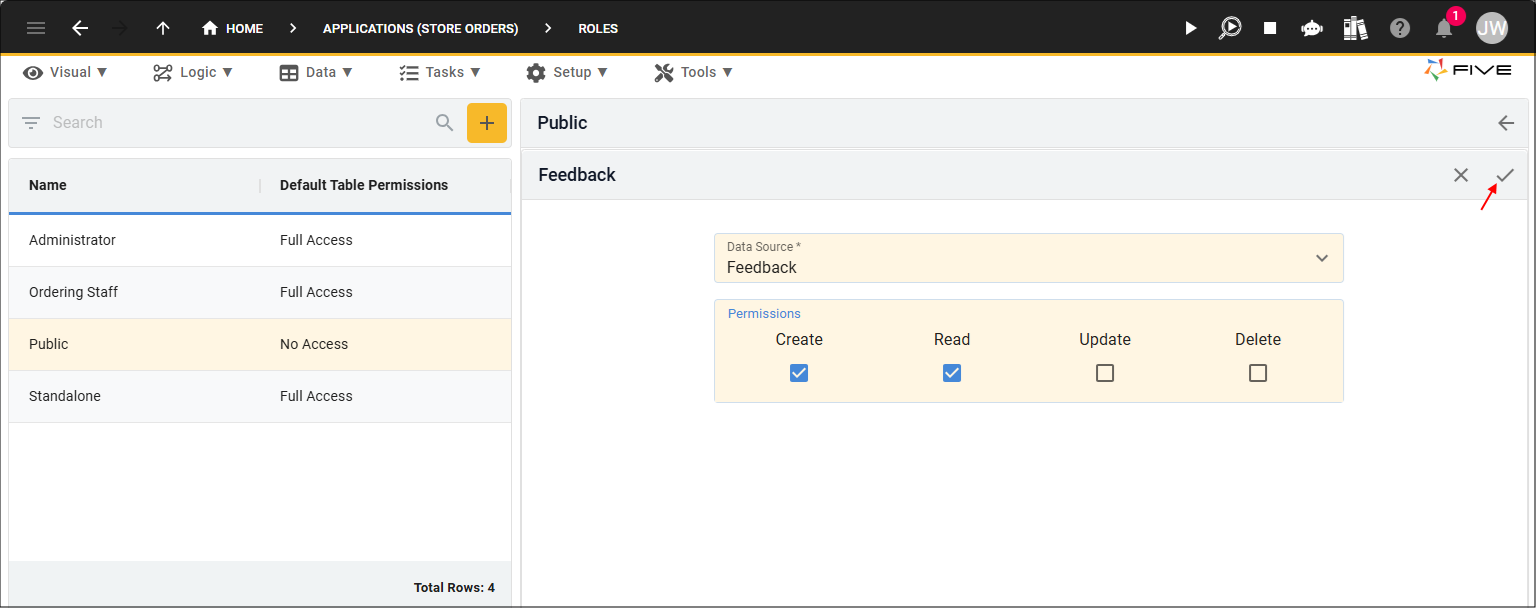Select the Ordering Staff role row
This screenshot has height=608, width=1536.
[260, 292]
